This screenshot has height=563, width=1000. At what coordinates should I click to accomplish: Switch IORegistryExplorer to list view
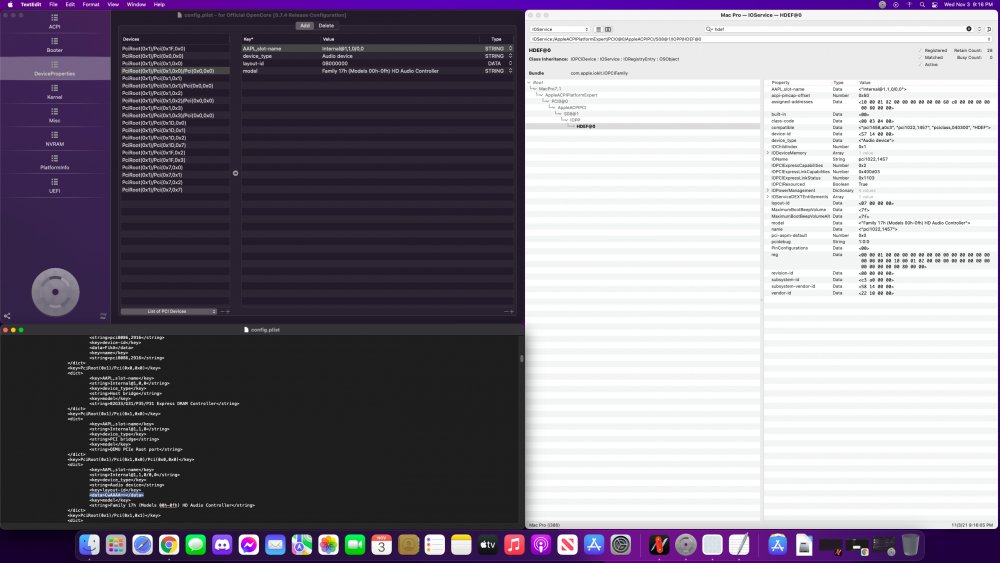(598, 29)
